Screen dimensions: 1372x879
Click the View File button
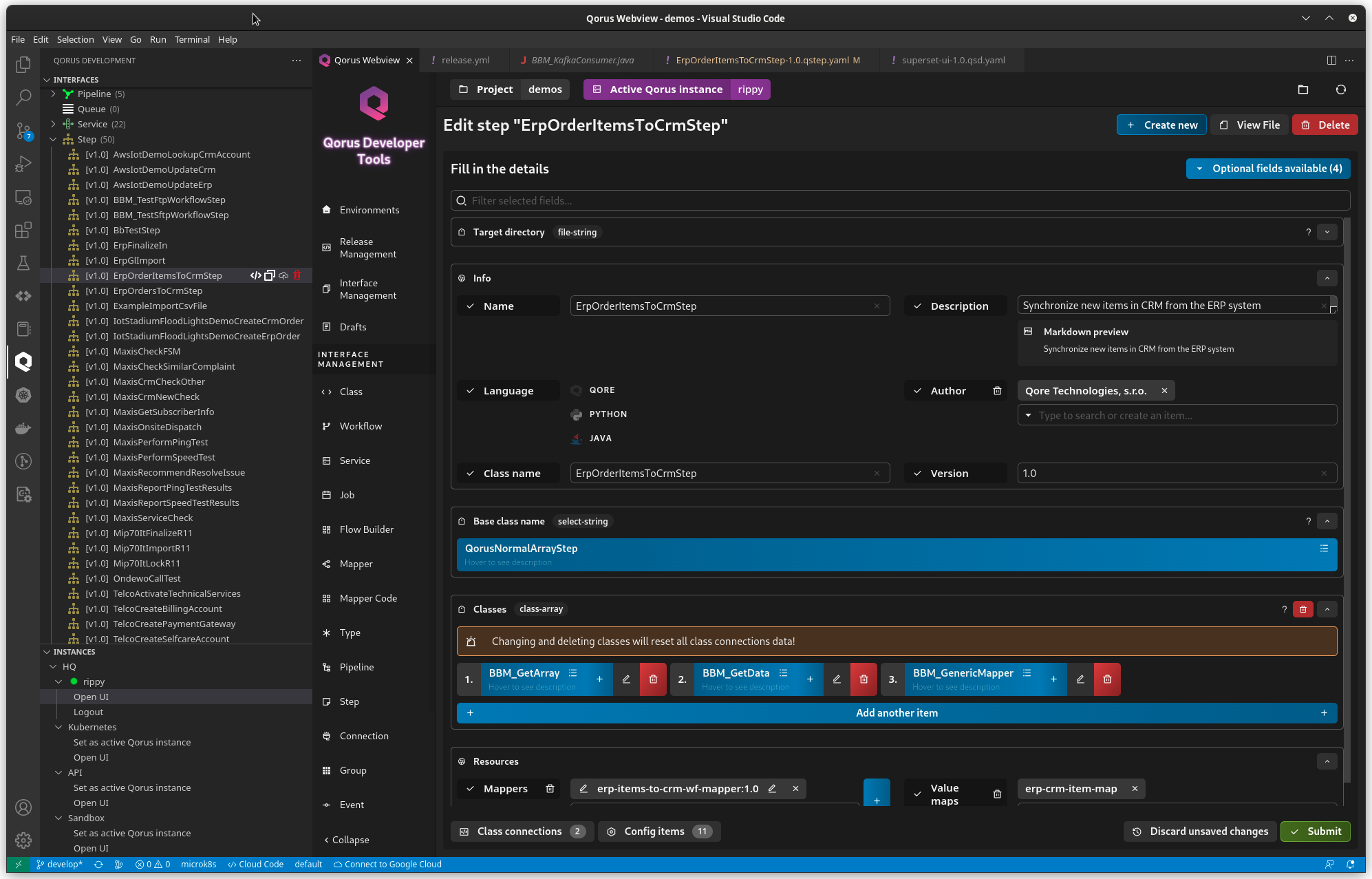coord(1250,125)
